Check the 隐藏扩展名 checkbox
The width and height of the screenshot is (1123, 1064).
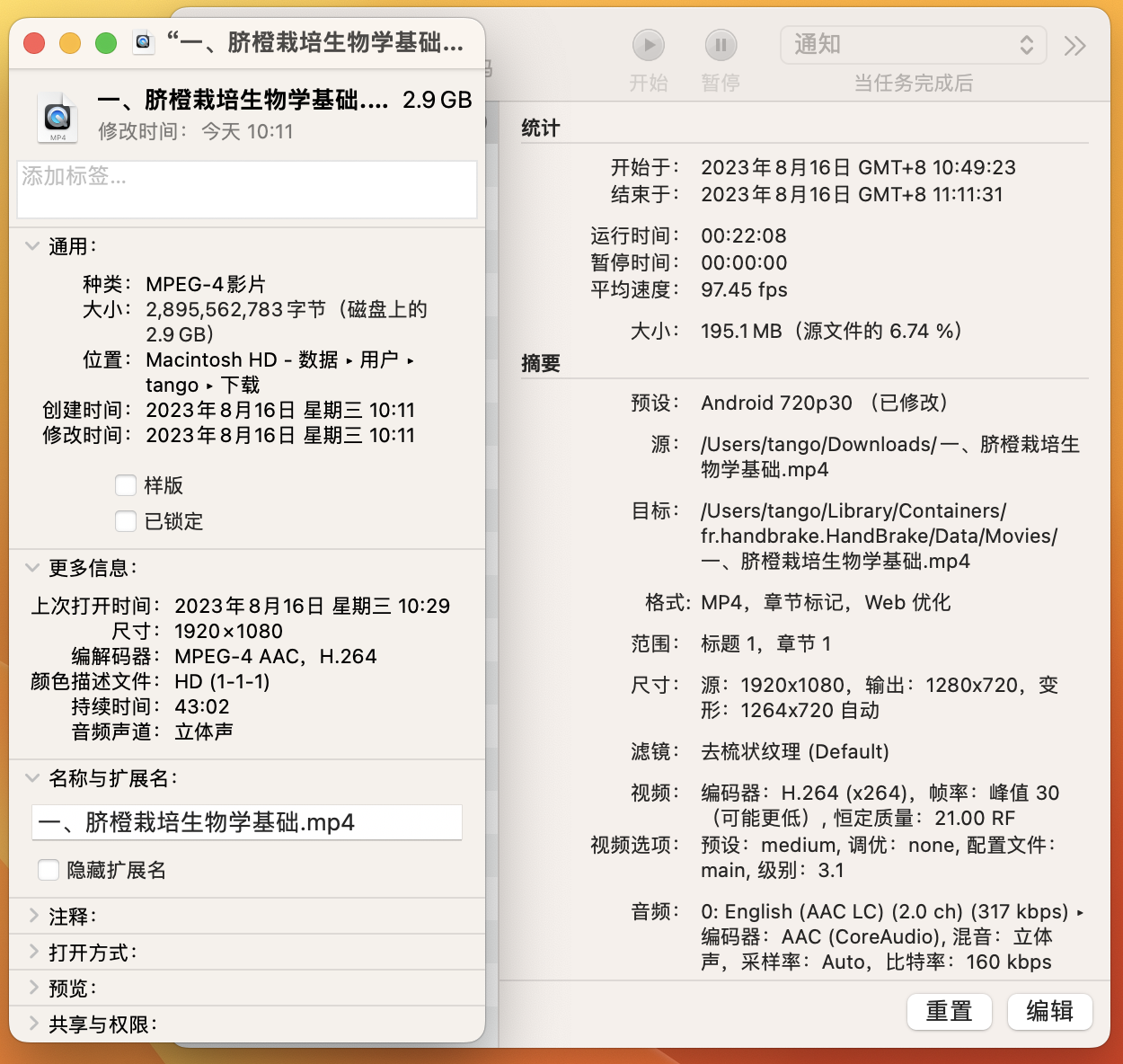coord(48,869)
